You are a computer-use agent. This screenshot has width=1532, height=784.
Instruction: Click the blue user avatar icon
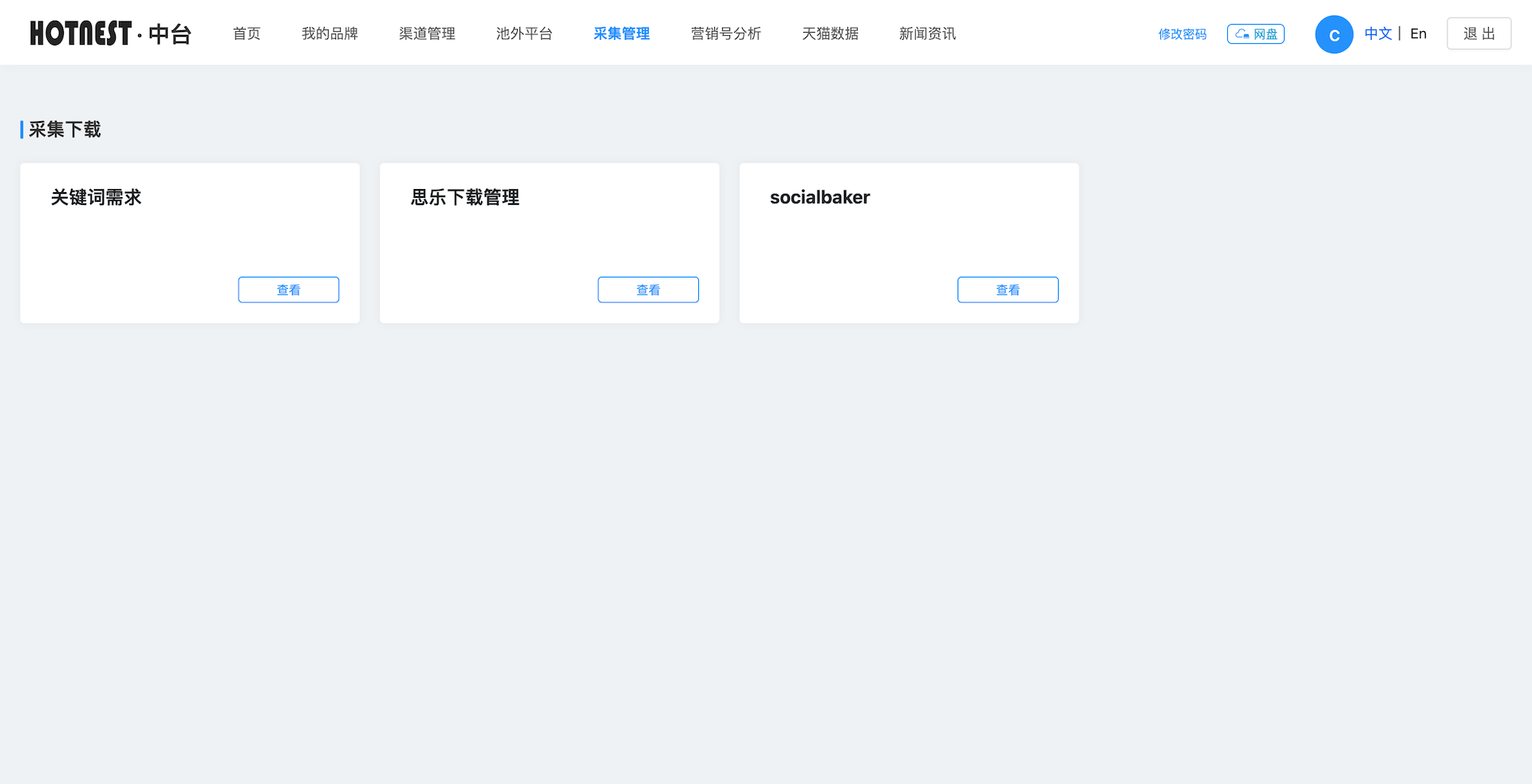pyautogui.click(x=1333, y=34)
